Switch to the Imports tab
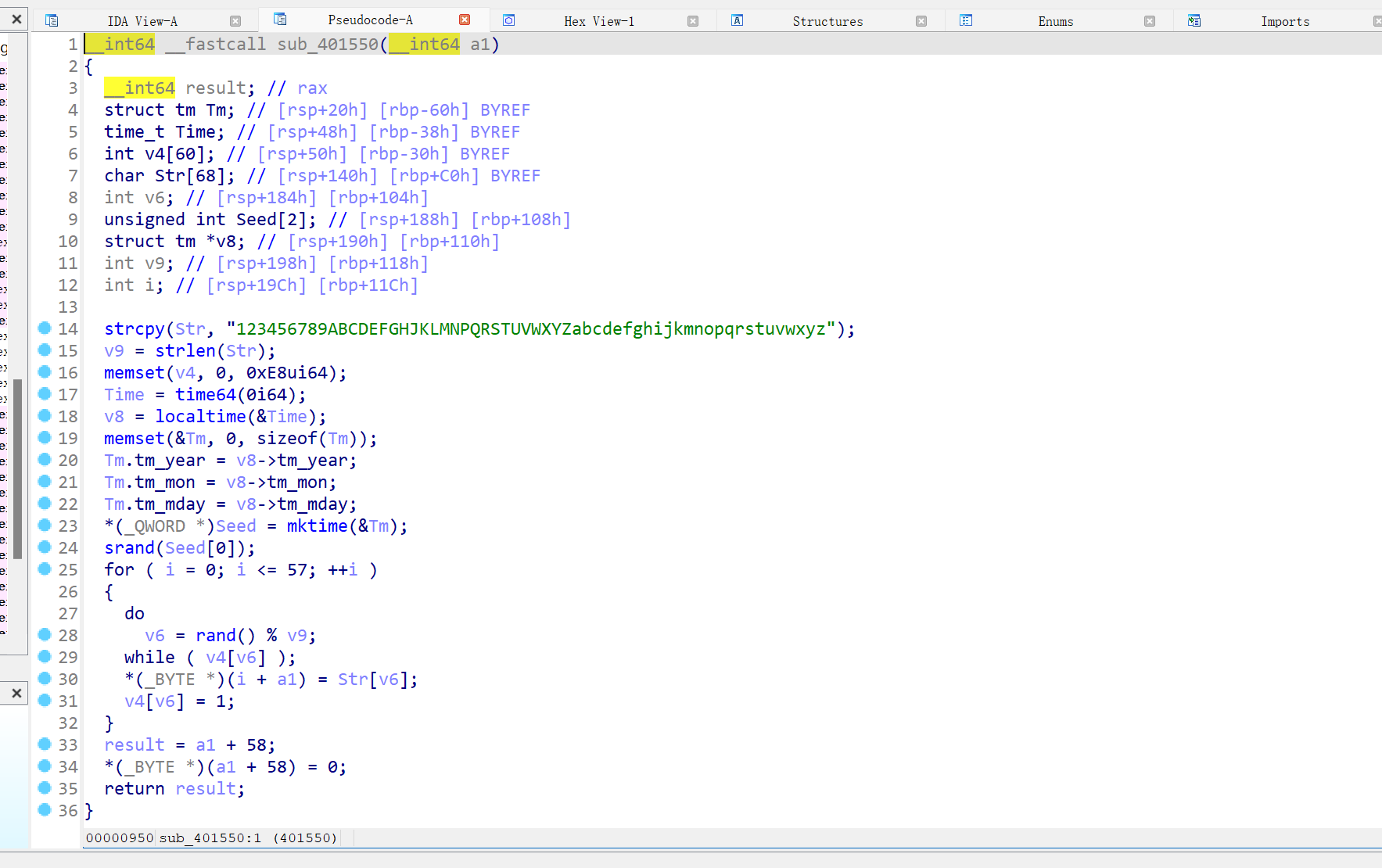 click(x=1285, y=21)
